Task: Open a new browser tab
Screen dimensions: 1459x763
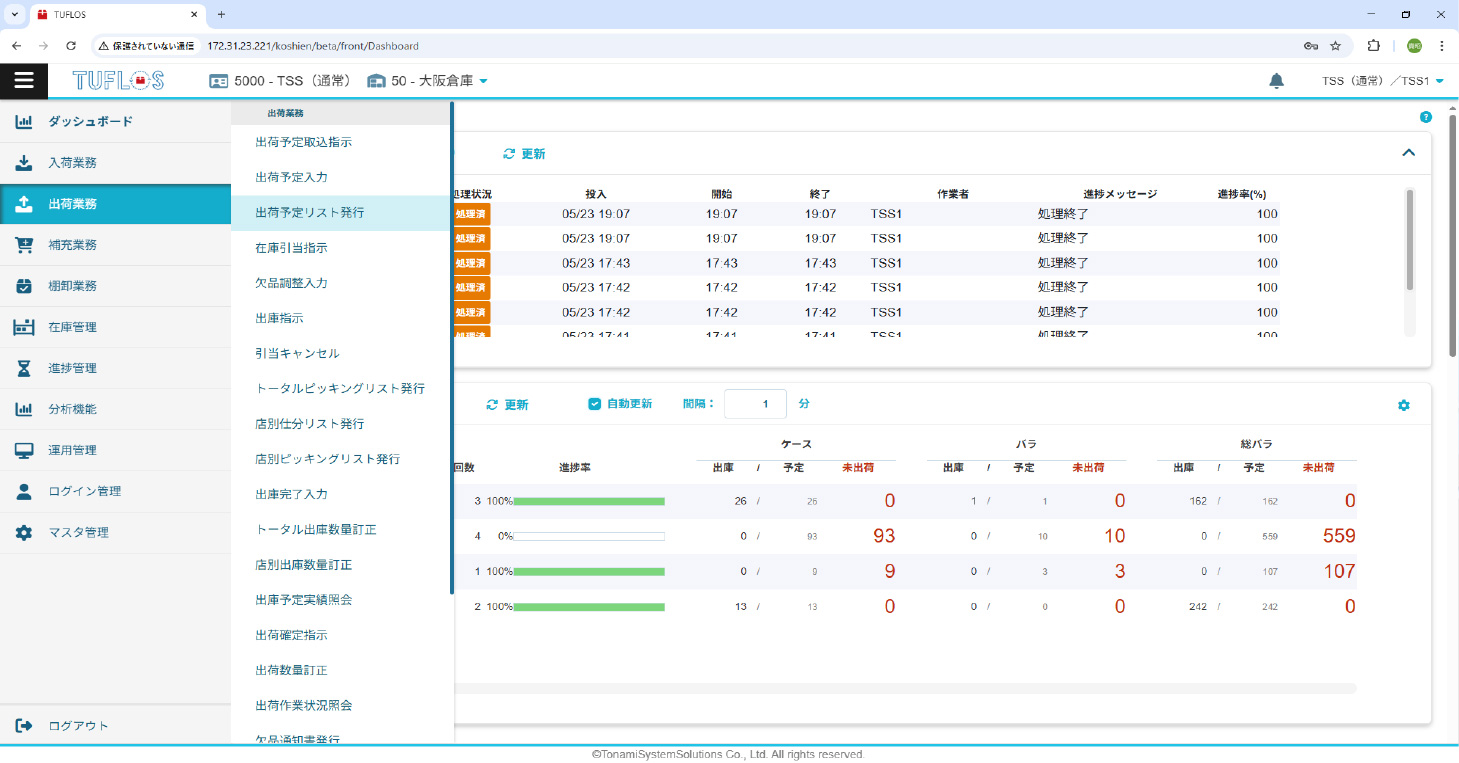Action: (x=221, y=15)
